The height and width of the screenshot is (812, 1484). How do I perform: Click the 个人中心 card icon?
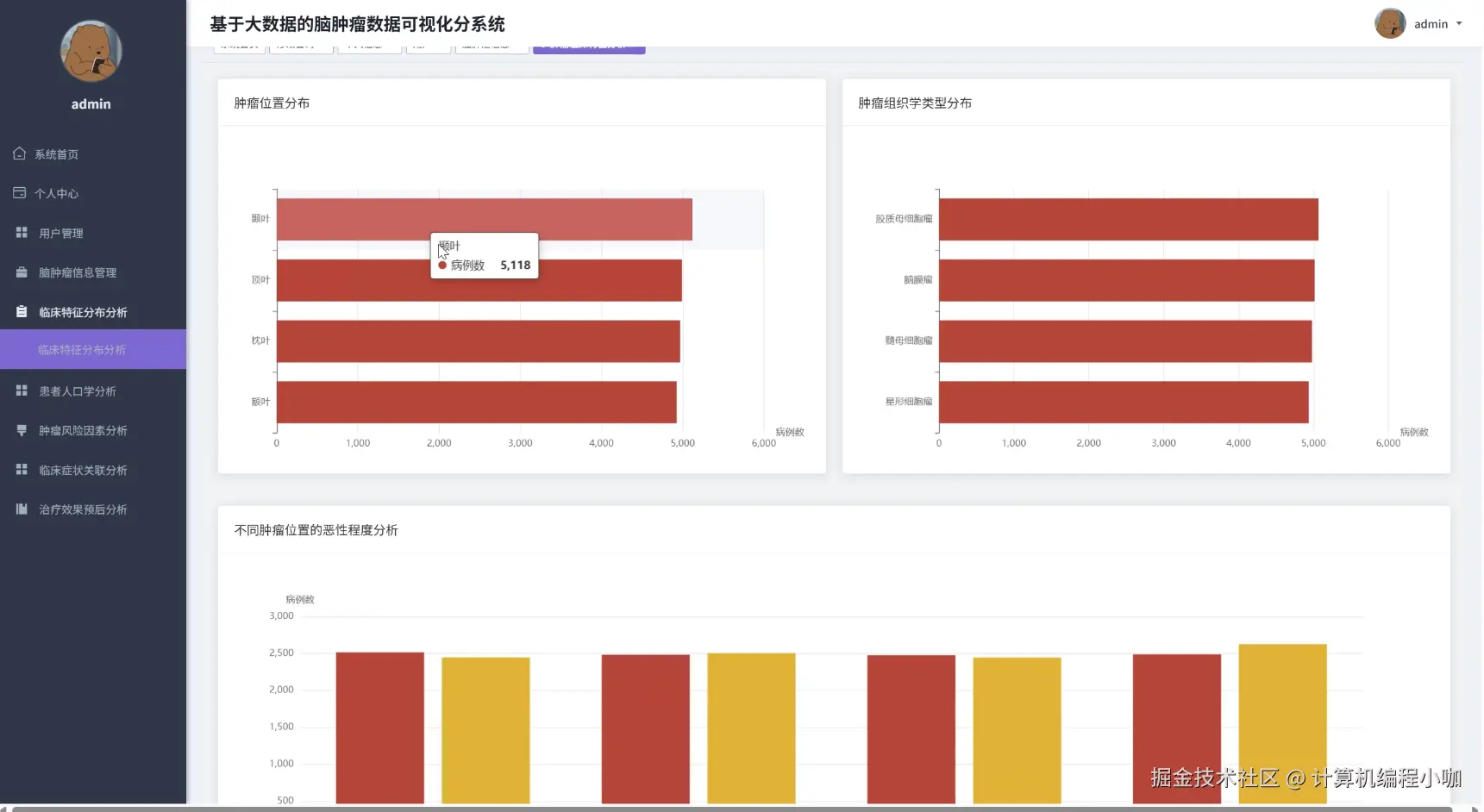pos(19,193)
